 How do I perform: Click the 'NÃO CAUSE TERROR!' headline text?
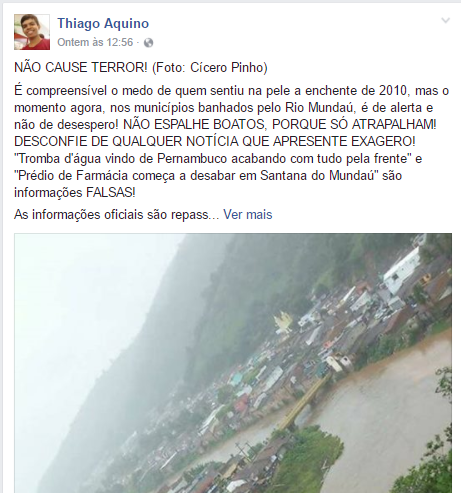pyautogui.click(x=81, y=67)
